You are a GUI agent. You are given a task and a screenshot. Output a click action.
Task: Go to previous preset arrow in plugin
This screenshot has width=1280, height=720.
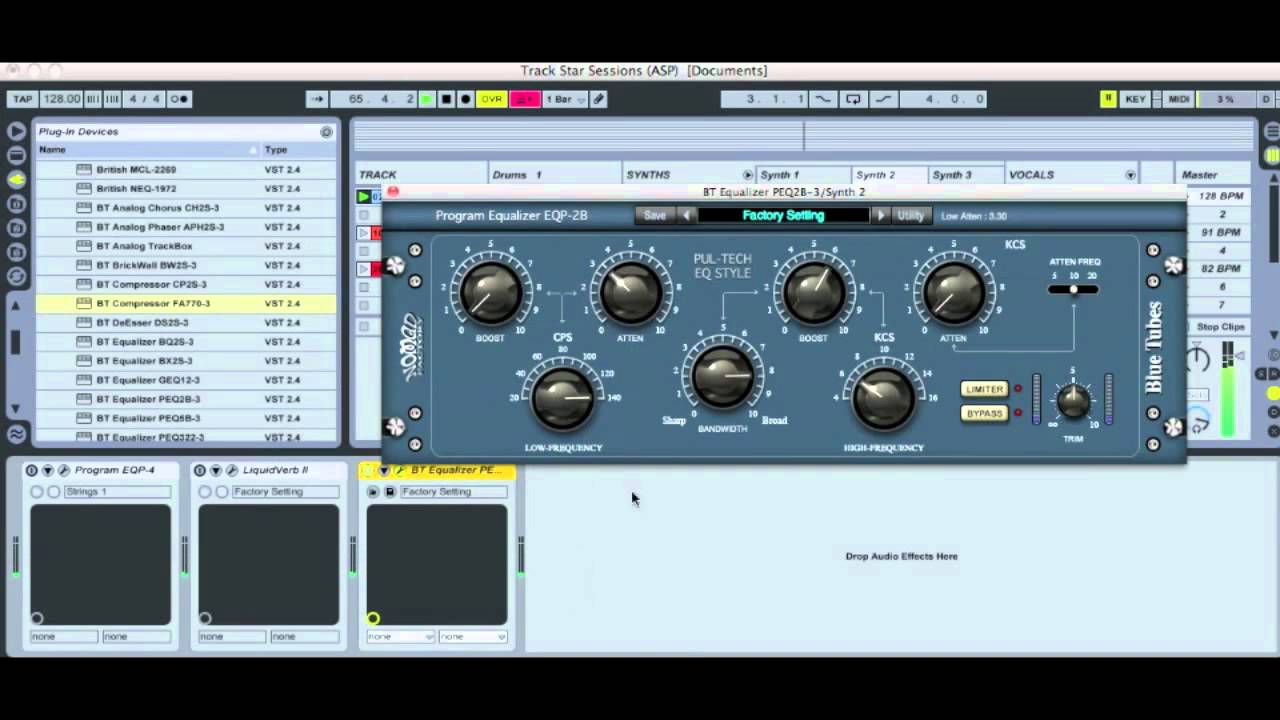coord(686,215)
